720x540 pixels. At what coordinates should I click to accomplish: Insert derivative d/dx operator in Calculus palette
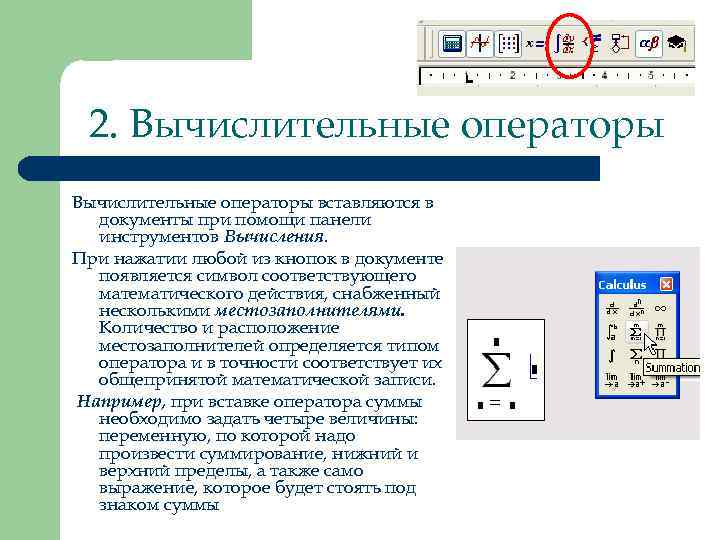coord(612,309)
